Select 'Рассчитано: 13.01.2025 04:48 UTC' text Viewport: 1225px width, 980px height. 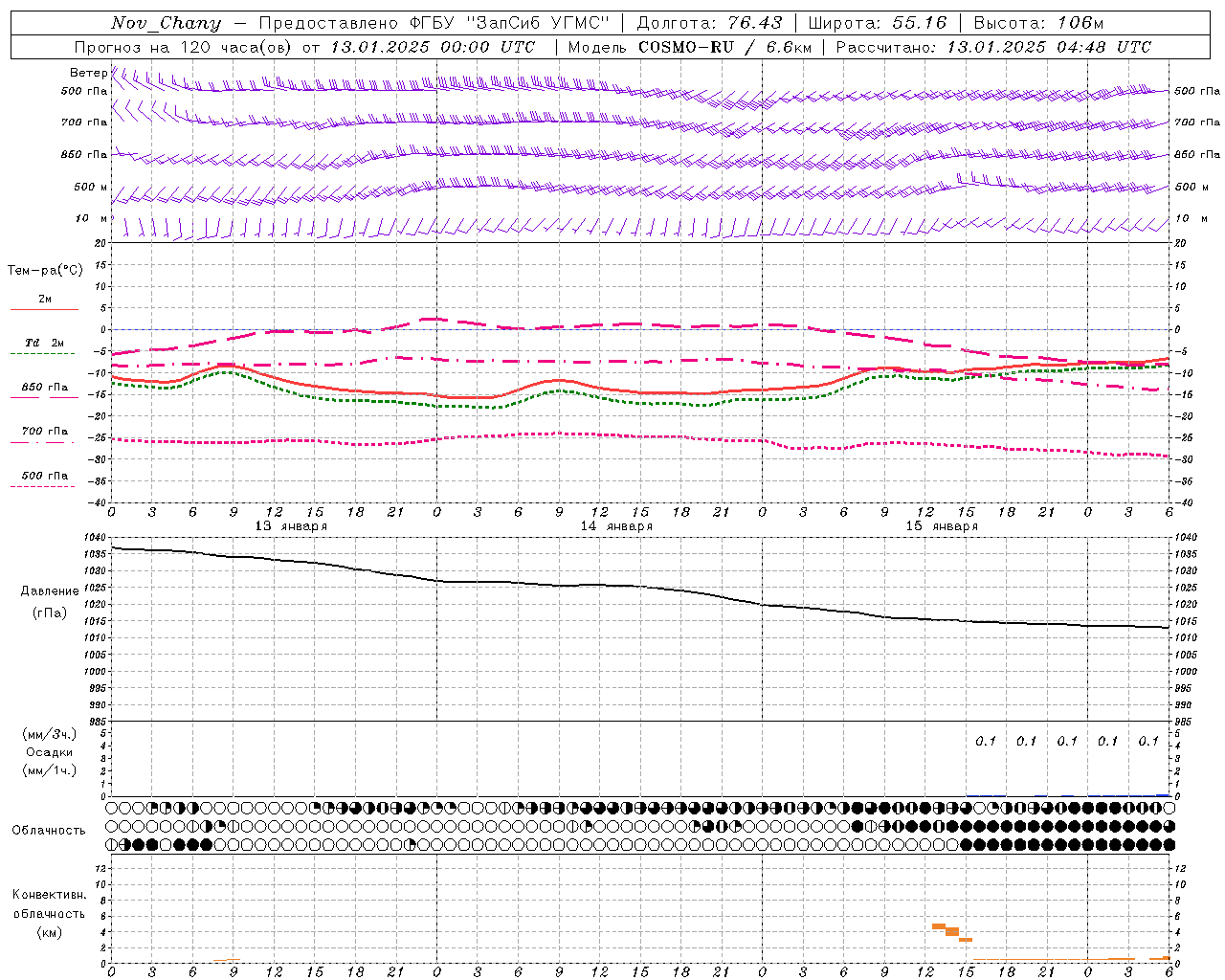[x=993, y=47]
